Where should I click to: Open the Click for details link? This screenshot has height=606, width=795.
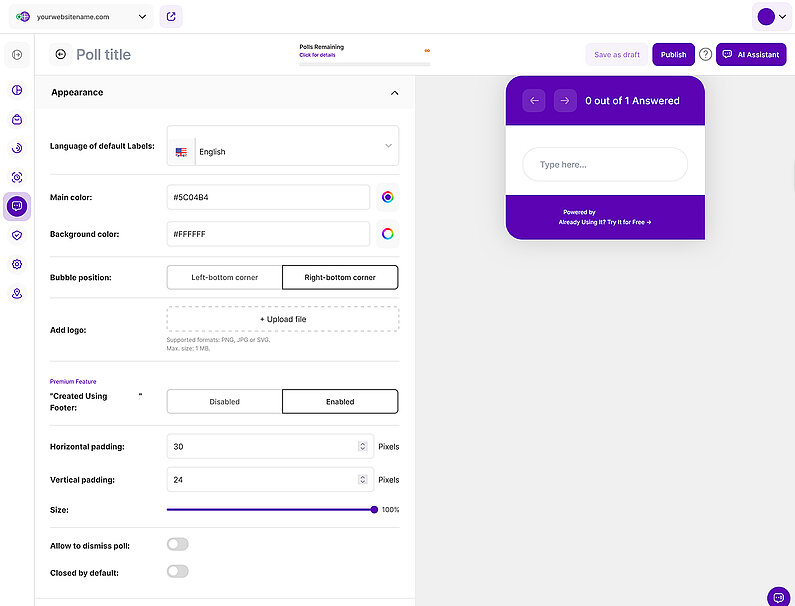pos(317,55)
